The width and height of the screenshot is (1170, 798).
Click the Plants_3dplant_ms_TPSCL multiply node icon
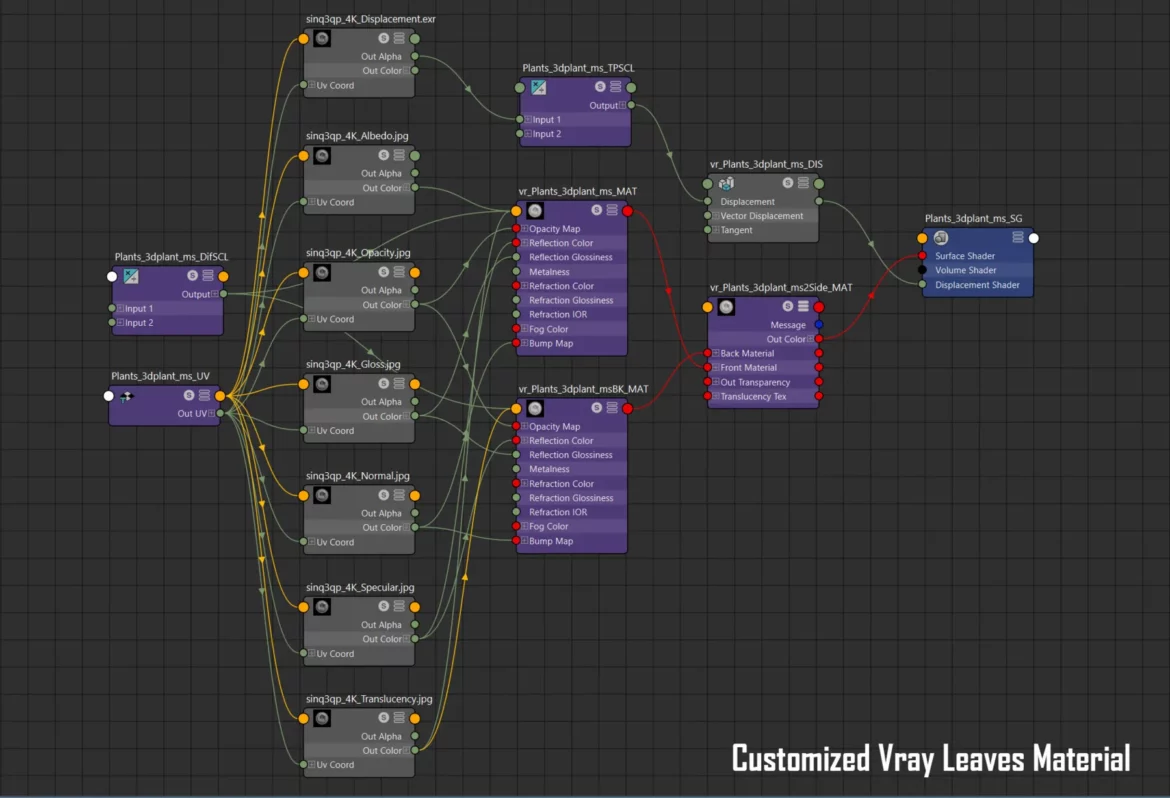[538, 88]
